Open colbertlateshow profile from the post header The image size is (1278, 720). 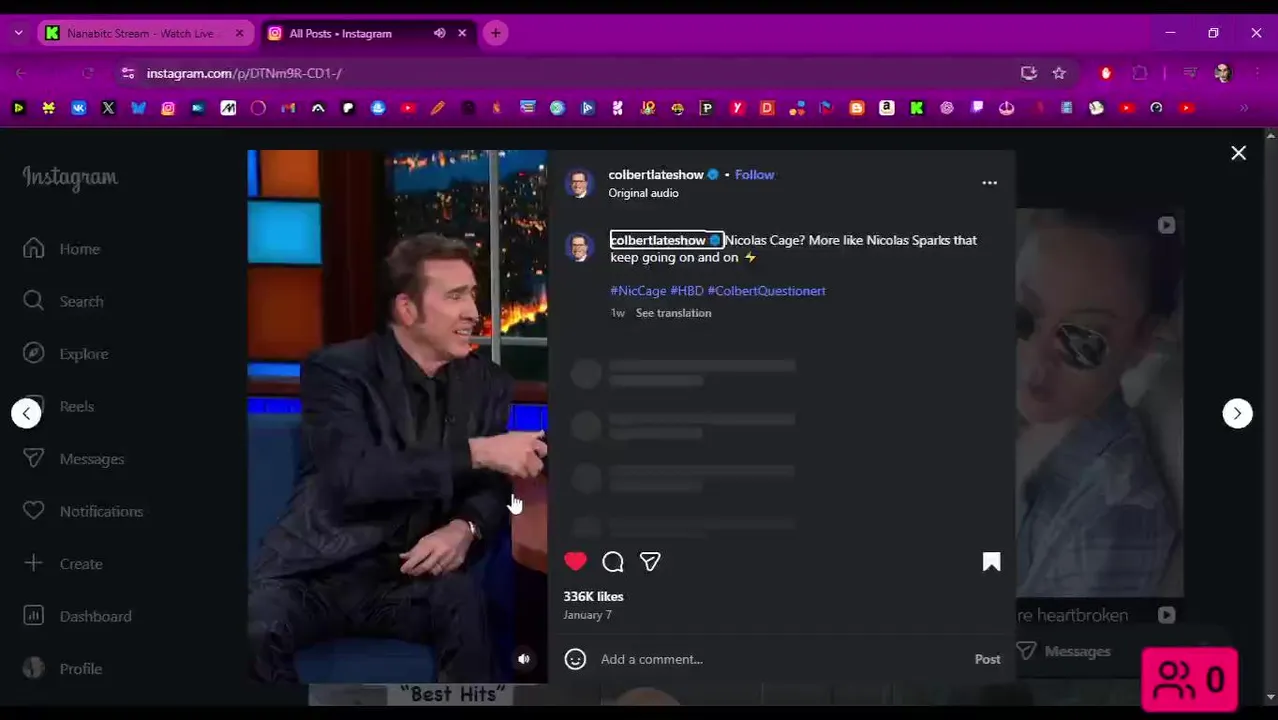point(656,174)
